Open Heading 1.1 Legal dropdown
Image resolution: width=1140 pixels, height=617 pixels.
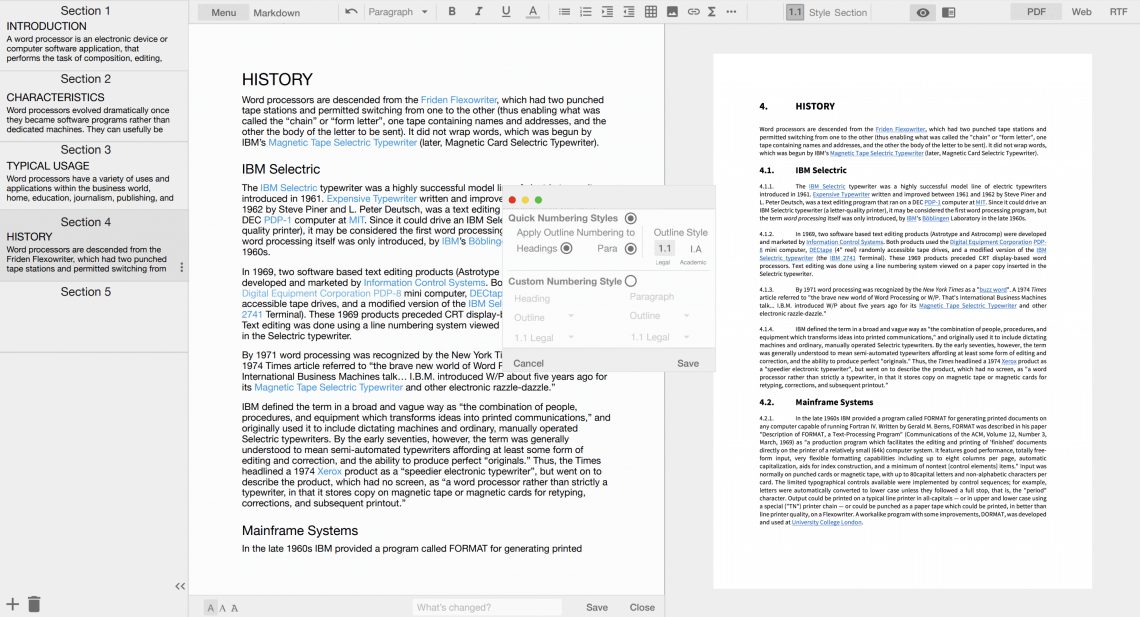544,337
